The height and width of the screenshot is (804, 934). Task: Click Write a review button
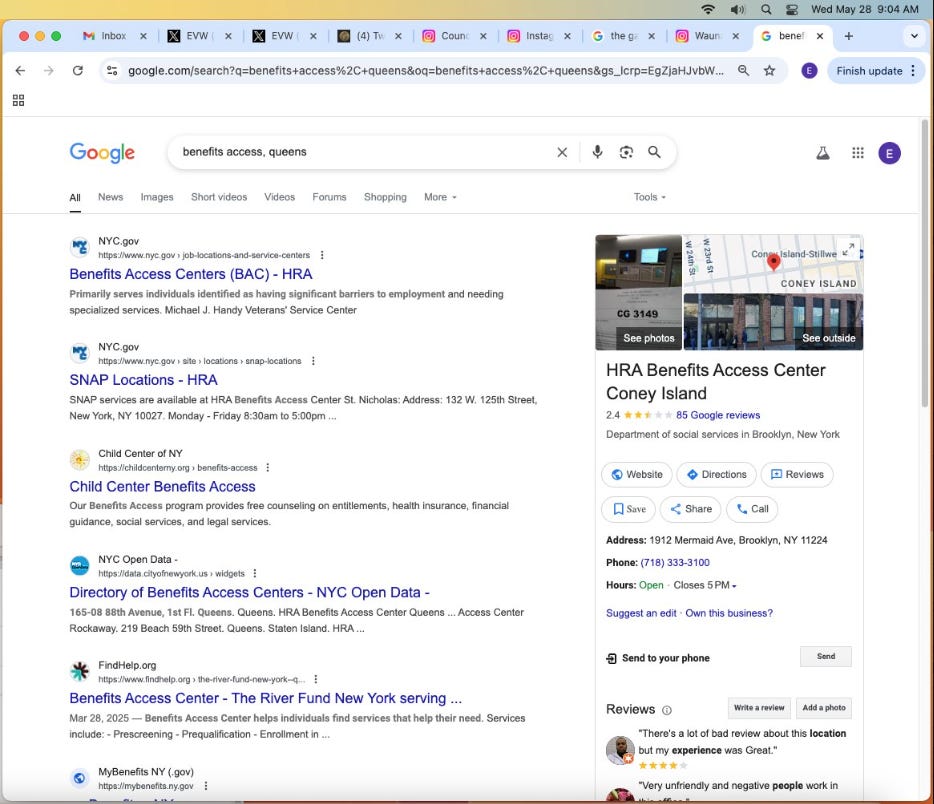tap(759, 708)
